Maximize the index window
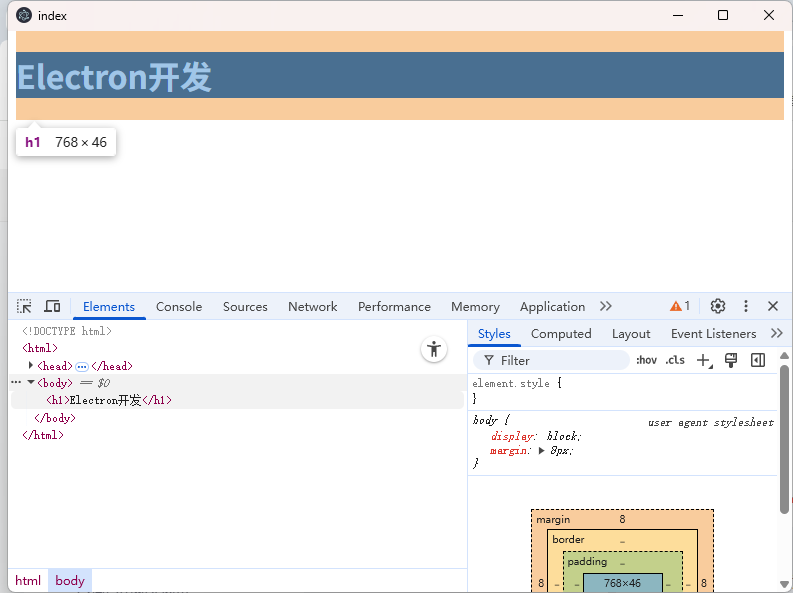 click(723, 15)
